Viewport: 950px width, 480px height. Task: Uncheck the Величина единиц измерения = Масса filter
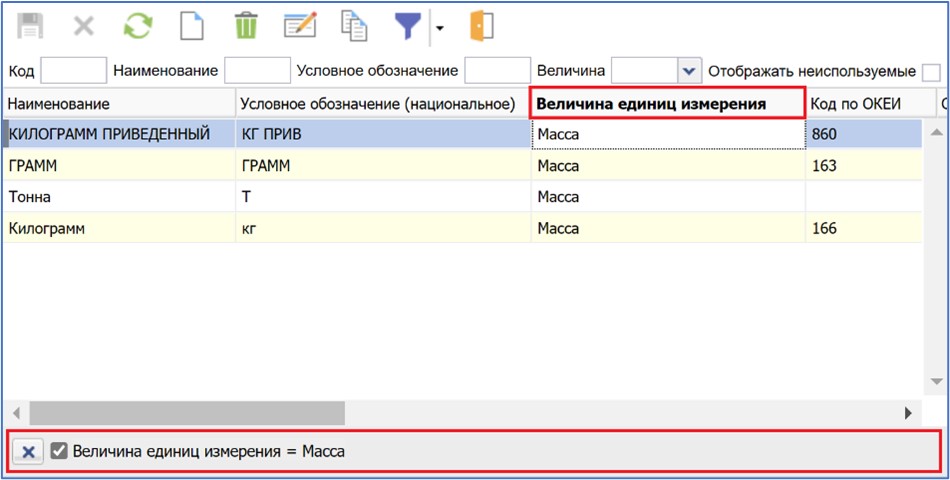(59, 451)
